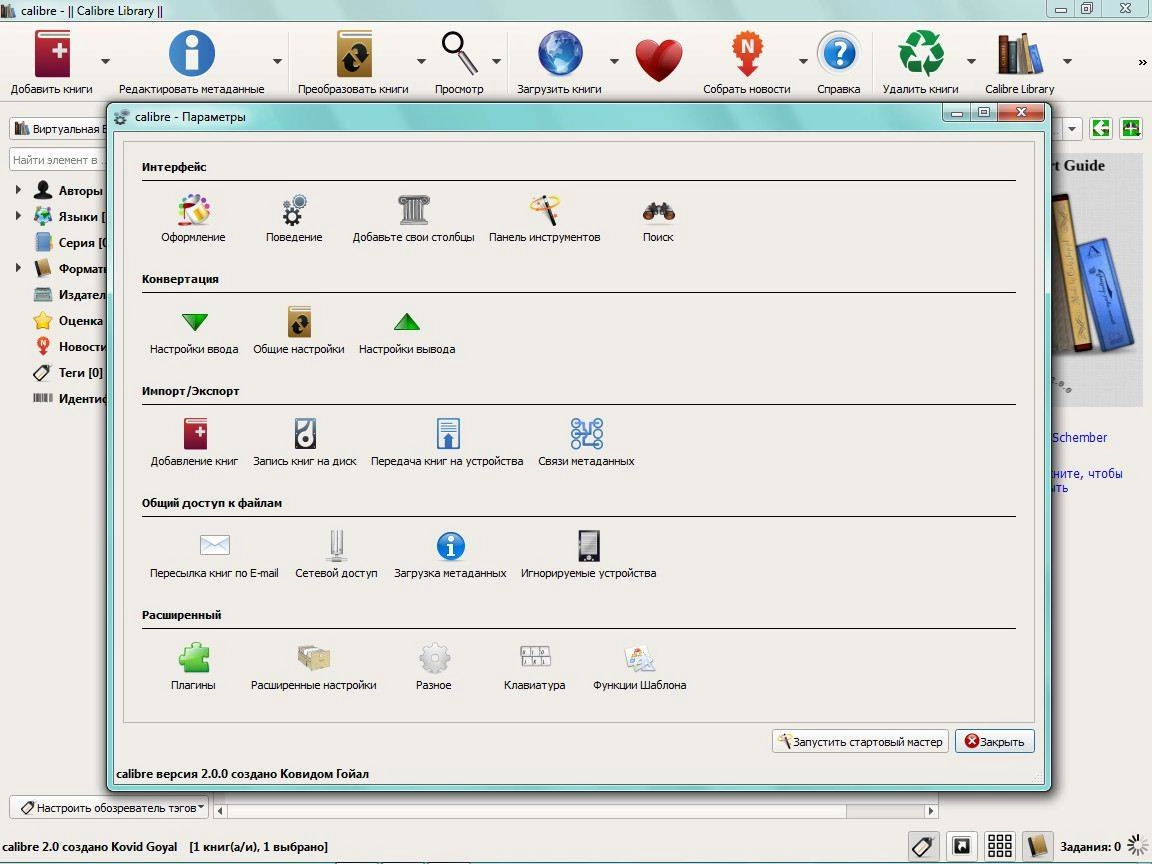Open Добавление книг import settings
The width and height of the screenshot is (1152, 864).
(195, 442)
